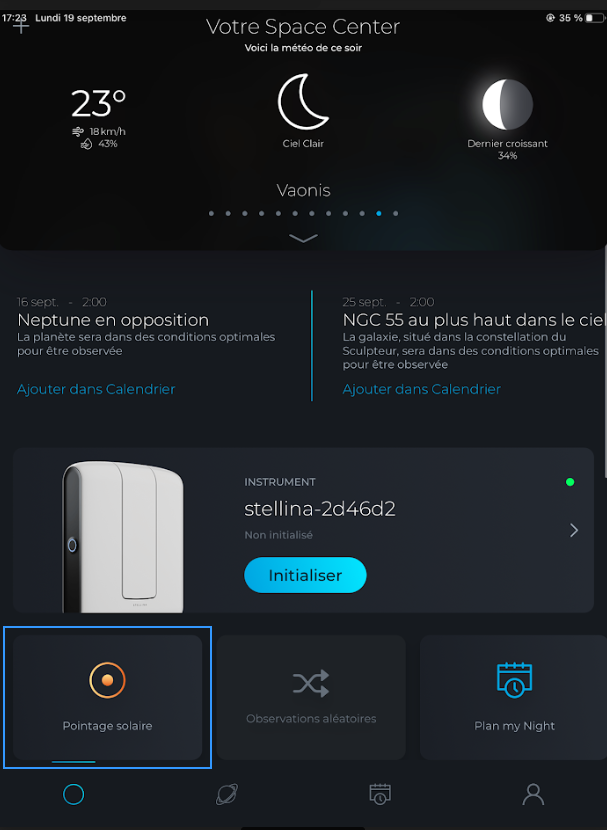Select the last location page dot
Screen dimensions: 607x830
click(x=396, y=213)
